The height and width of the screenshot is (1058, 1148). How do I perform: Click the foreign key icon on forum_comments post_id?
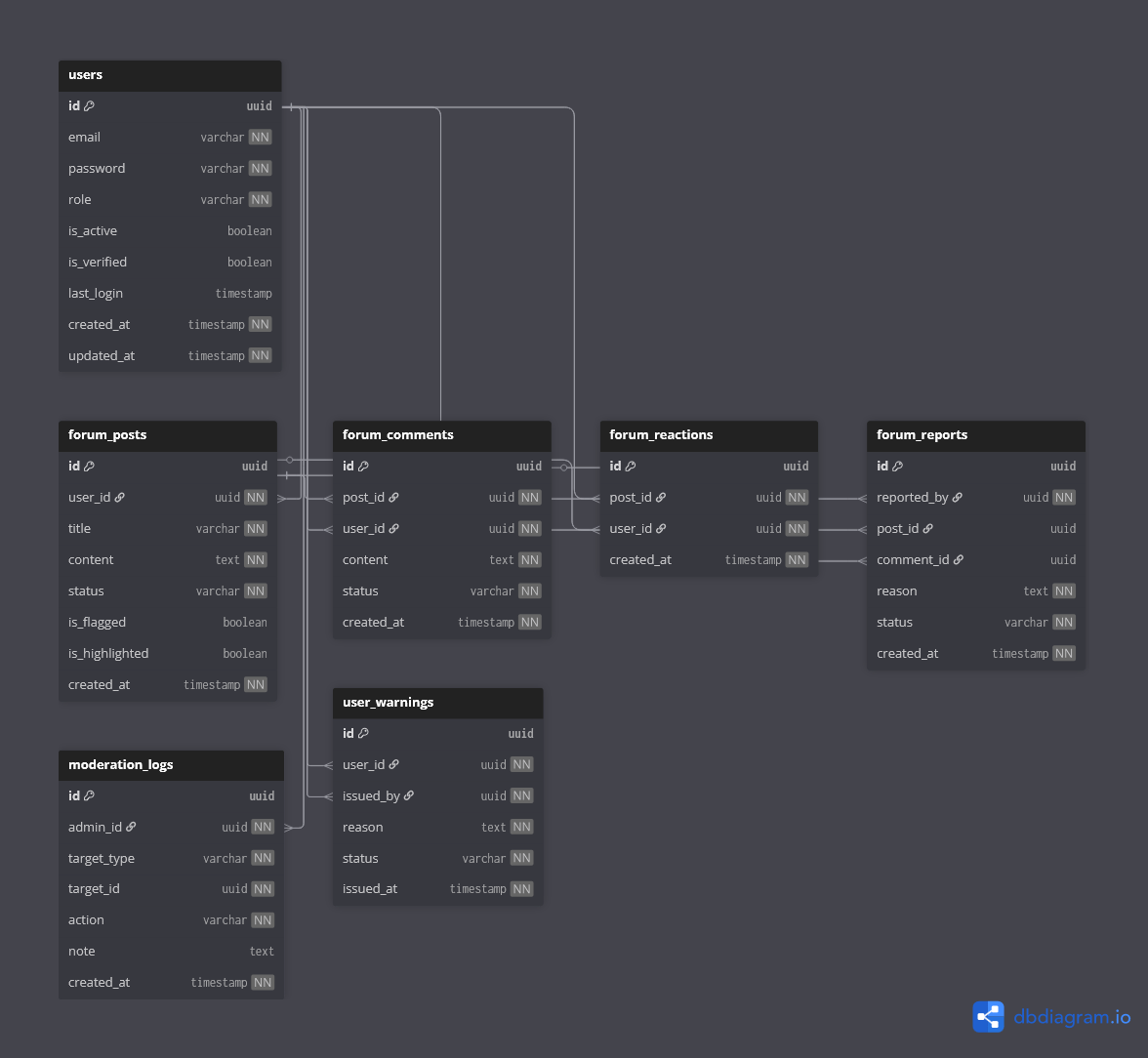[x=393, y=498]
